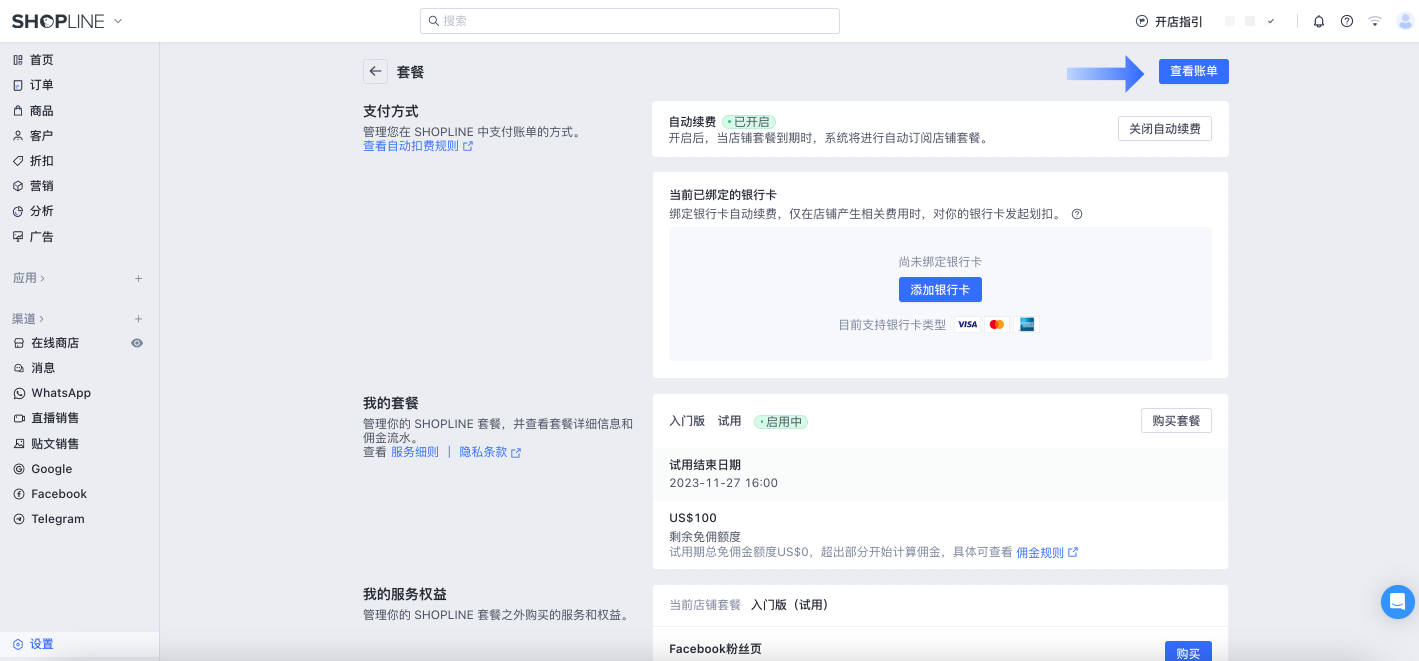Click the back arrow beside 套餐
Image resolution: width=1419 pixels, height=661 pixels.
coord(375,71)
